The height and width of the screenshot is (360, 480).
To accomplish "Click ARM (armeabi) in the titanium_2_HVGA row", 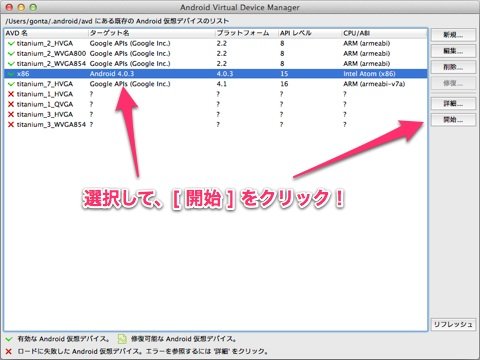I will (367, 44).
